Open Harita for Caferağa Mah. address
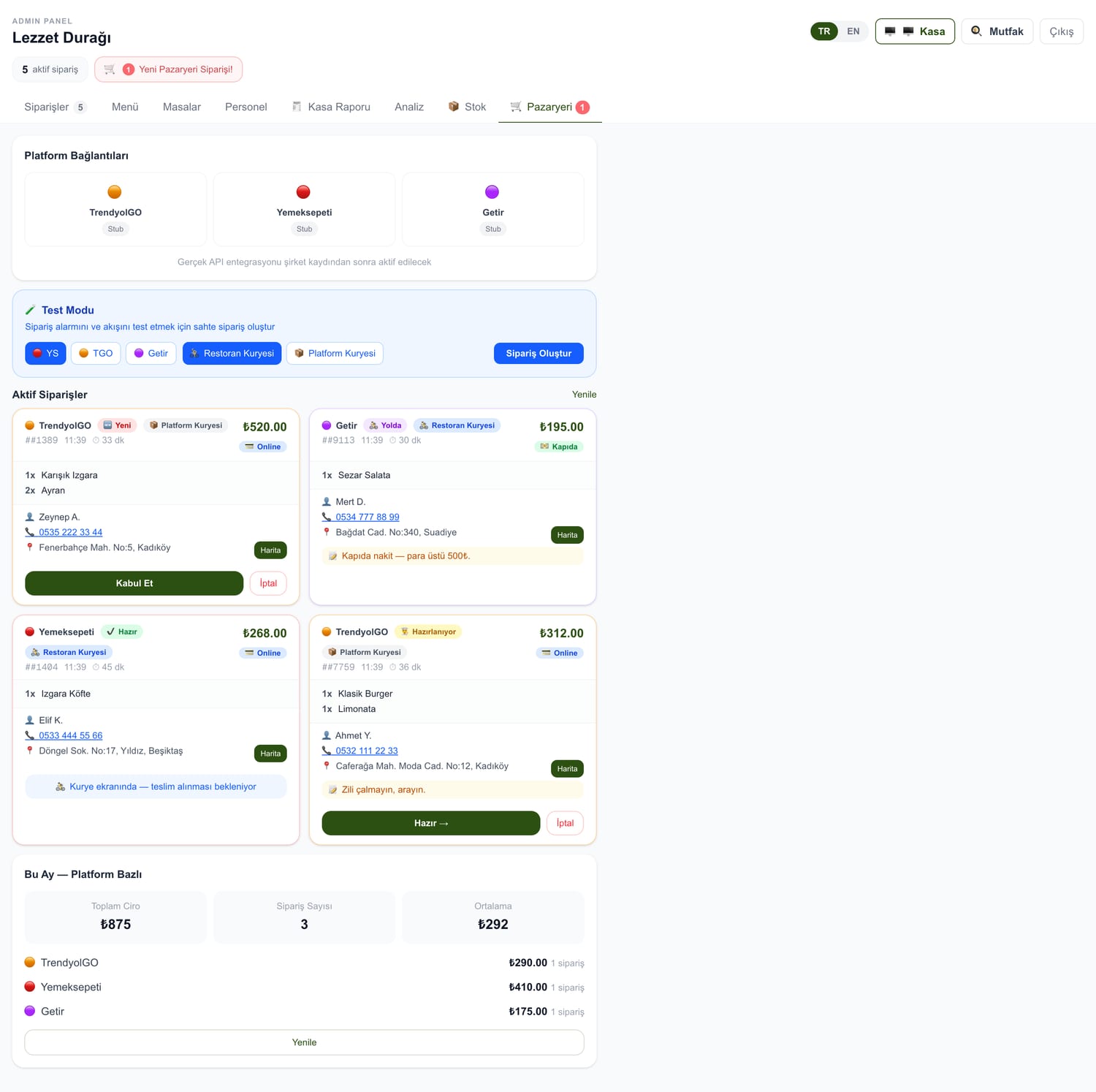 [x=567, y=769]
